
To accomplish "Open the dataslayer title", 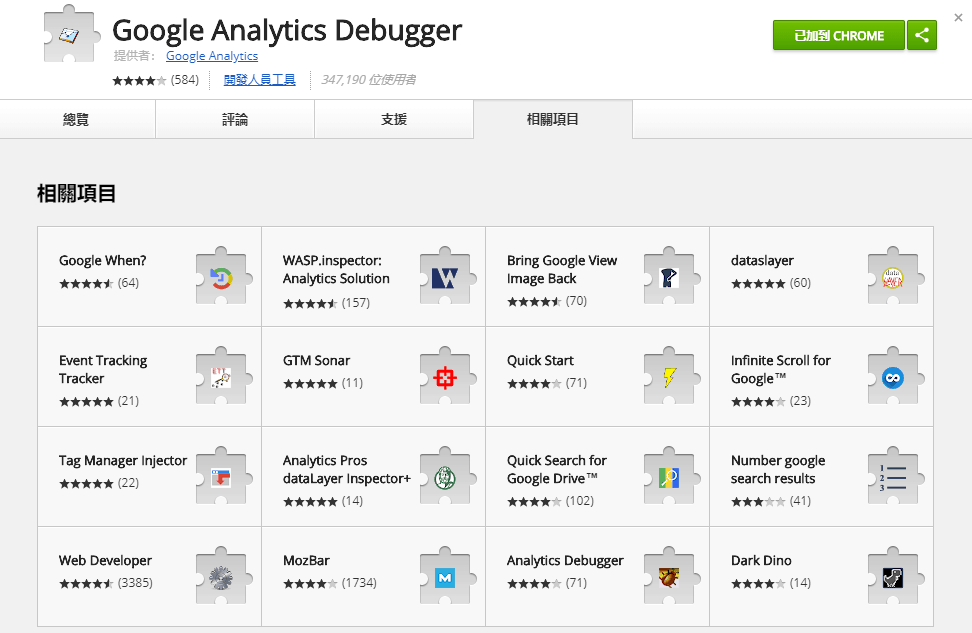I will (x=762, y=260).
